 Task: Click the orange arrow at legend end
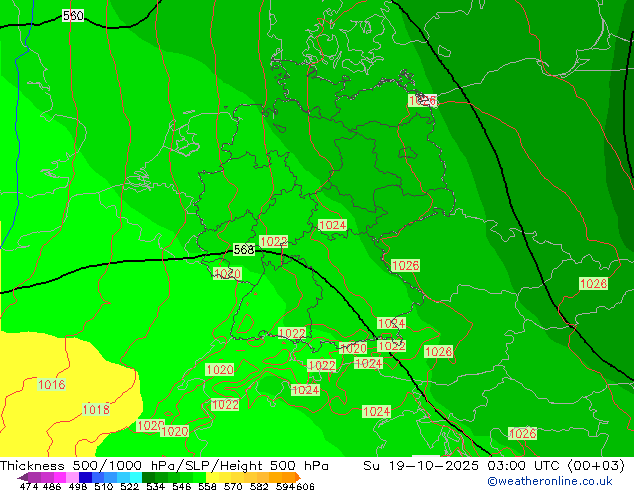tap(298, 477)
